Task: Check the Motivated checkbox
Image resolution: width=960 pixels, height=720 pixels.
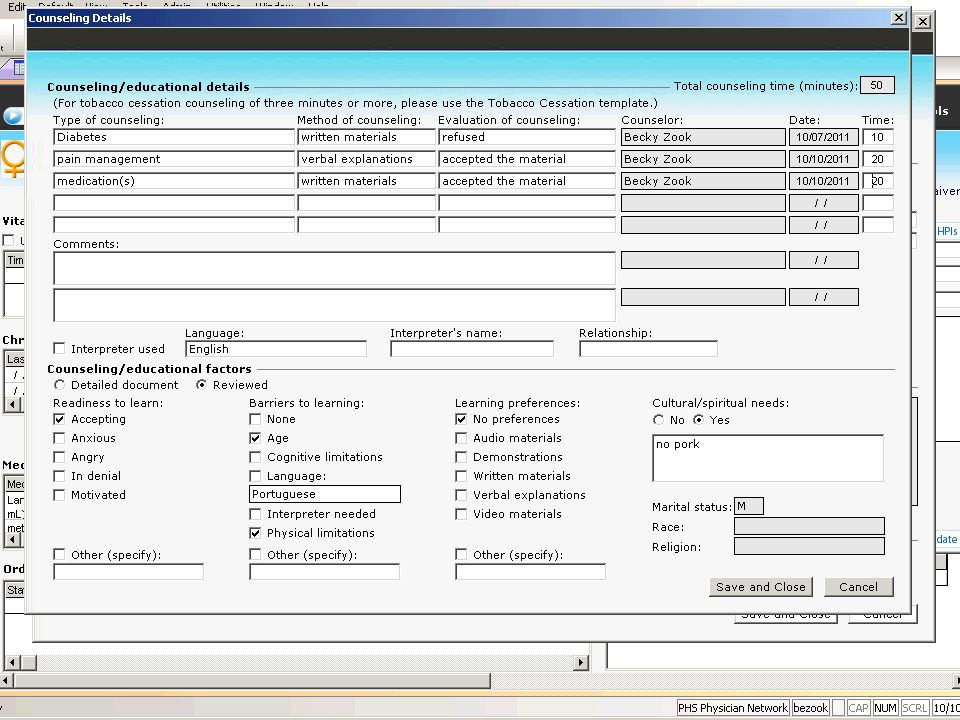Action: click(x=59, y=495)
